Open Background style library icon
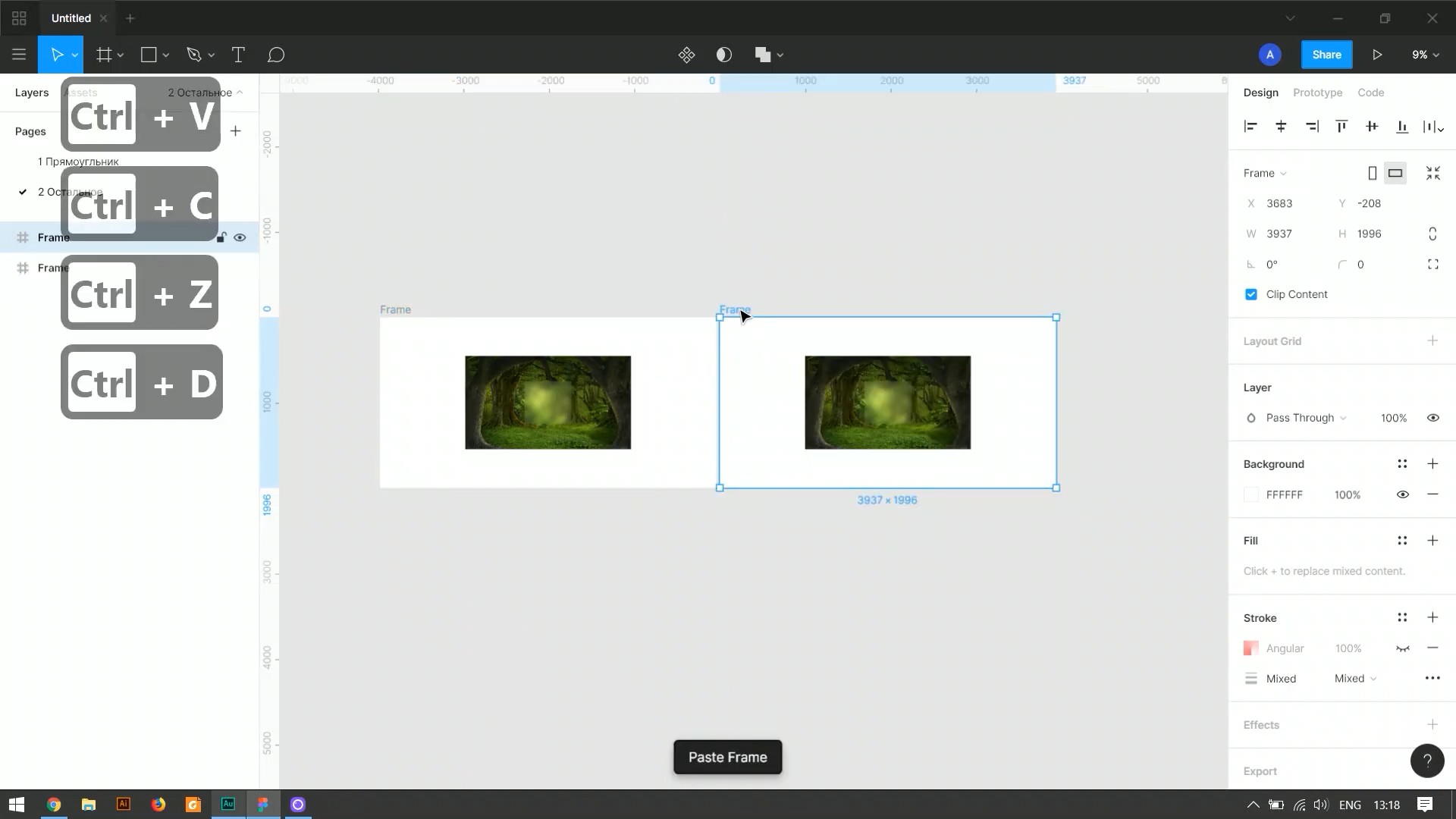 click(x=1402, y=464)
